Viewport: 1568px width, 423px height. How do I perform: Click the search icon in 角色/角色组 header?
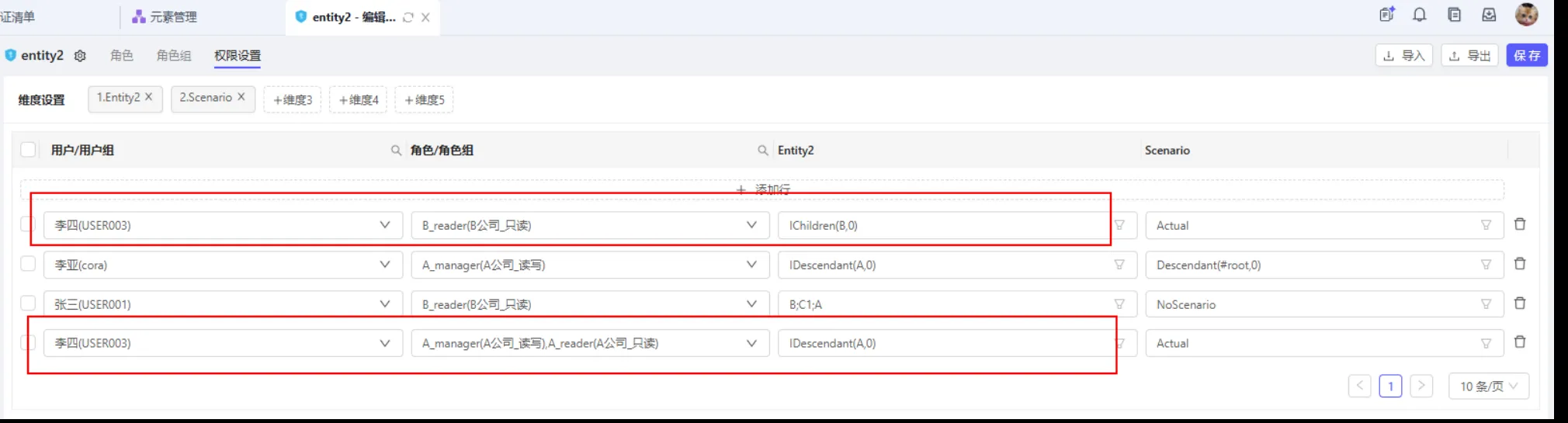763,151
